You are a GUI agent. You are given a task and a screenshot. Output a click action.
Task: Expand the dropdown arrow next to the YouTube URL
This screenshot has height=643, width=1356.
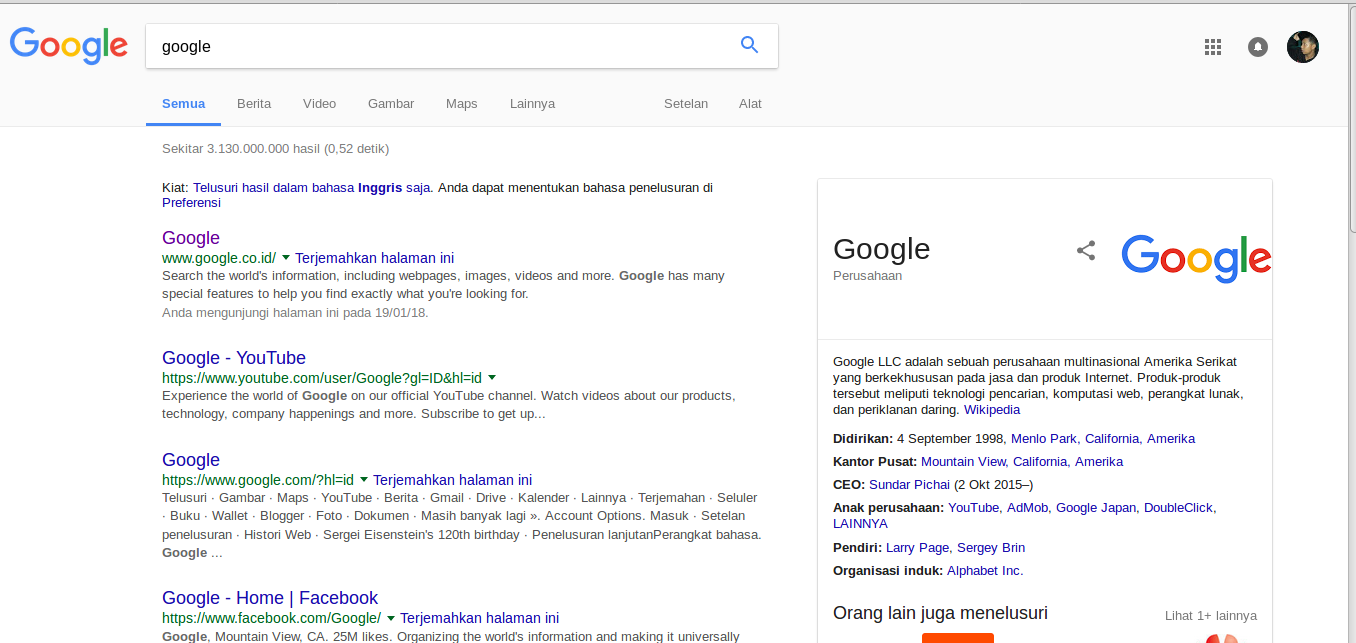(x=492, y=378)
